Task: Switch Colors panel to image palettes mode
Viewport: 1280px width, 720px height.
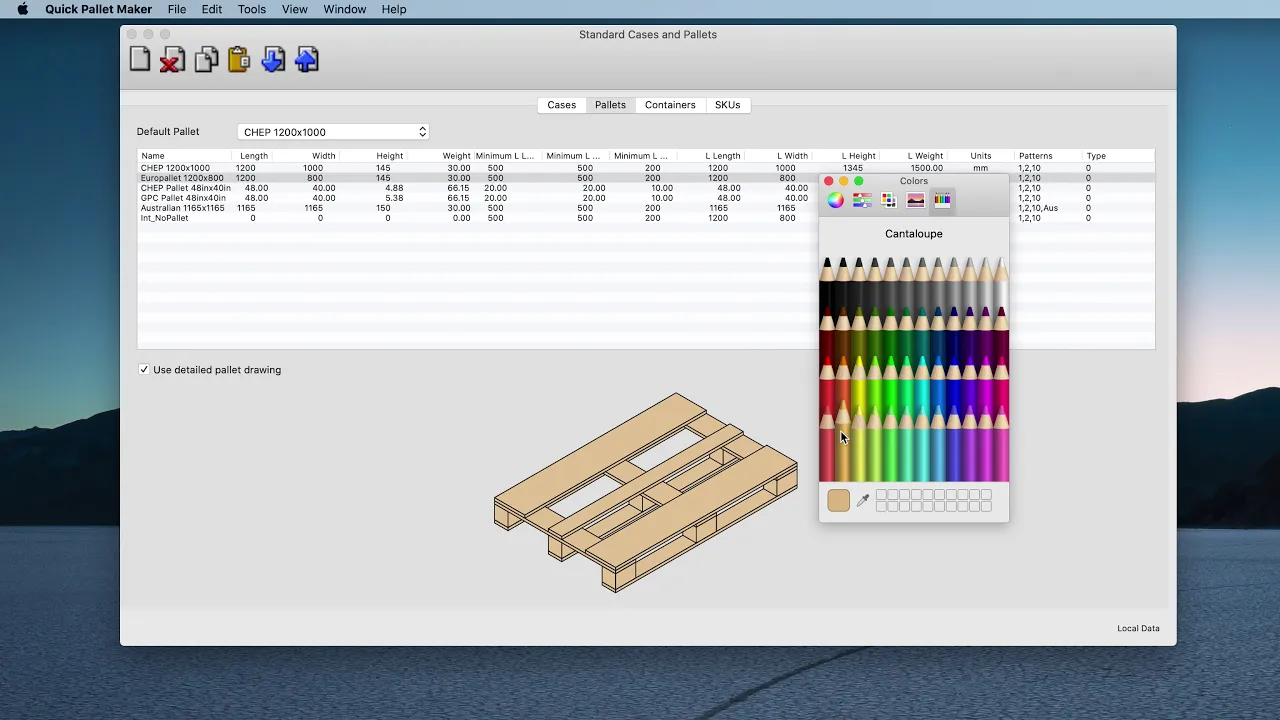Action: pos(915,200)
